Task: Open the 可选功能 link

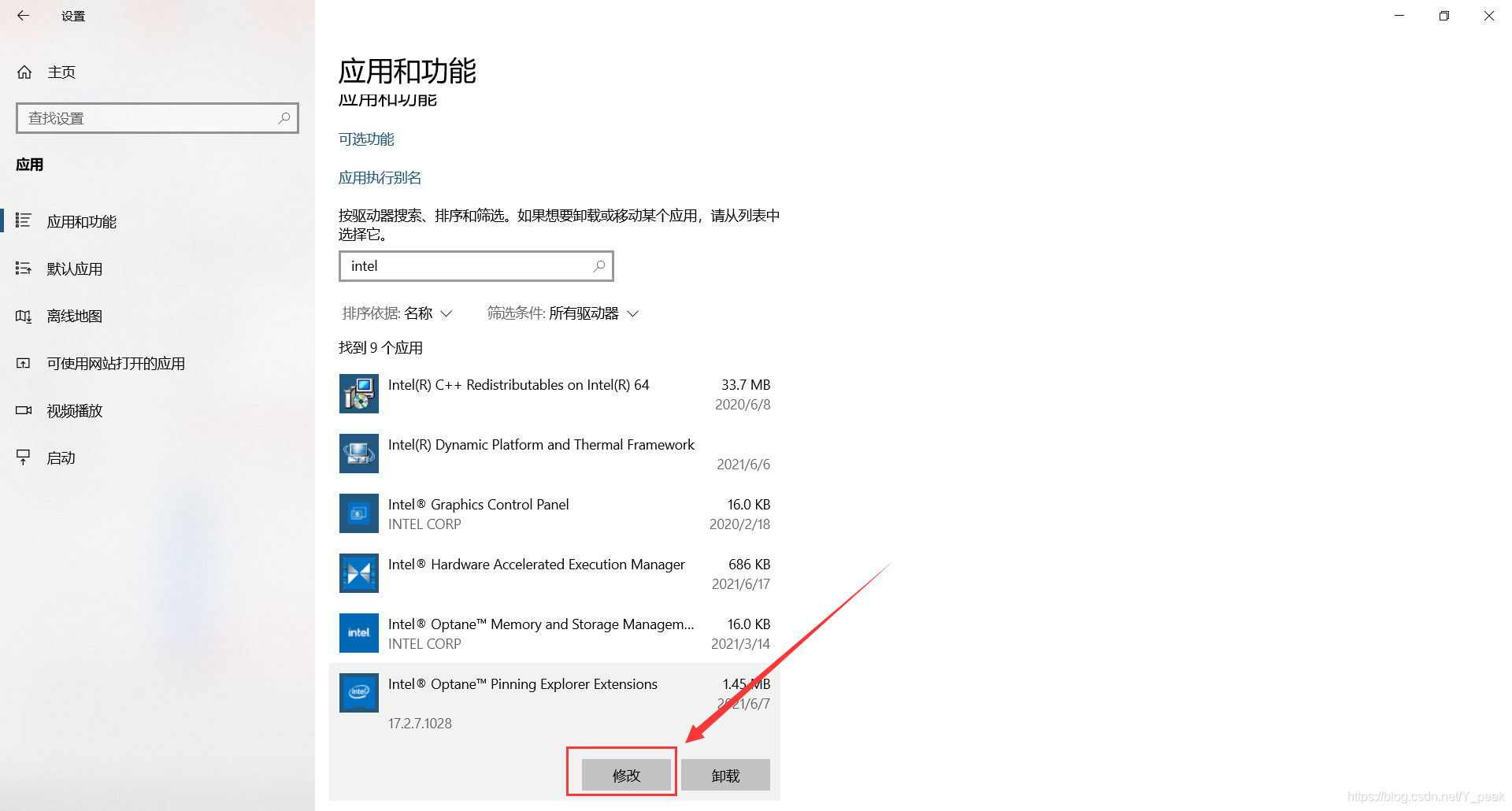Action: pyautogui.click(x=366, y=139)
